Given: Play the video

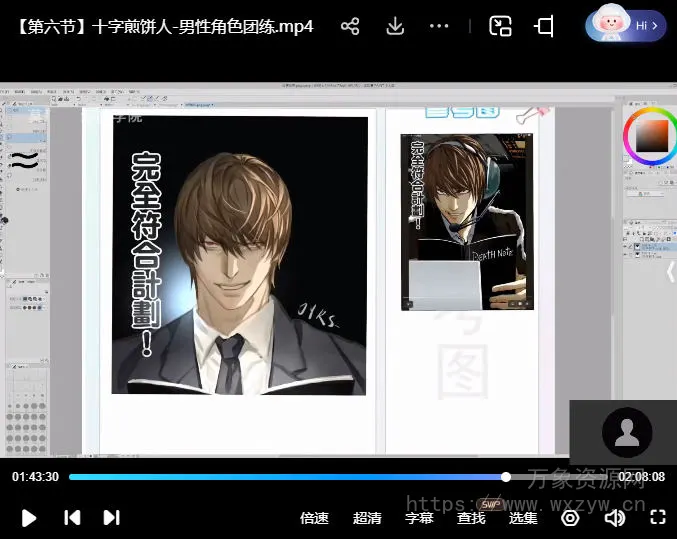Looking at the screenshot, I should click(29, 517).
